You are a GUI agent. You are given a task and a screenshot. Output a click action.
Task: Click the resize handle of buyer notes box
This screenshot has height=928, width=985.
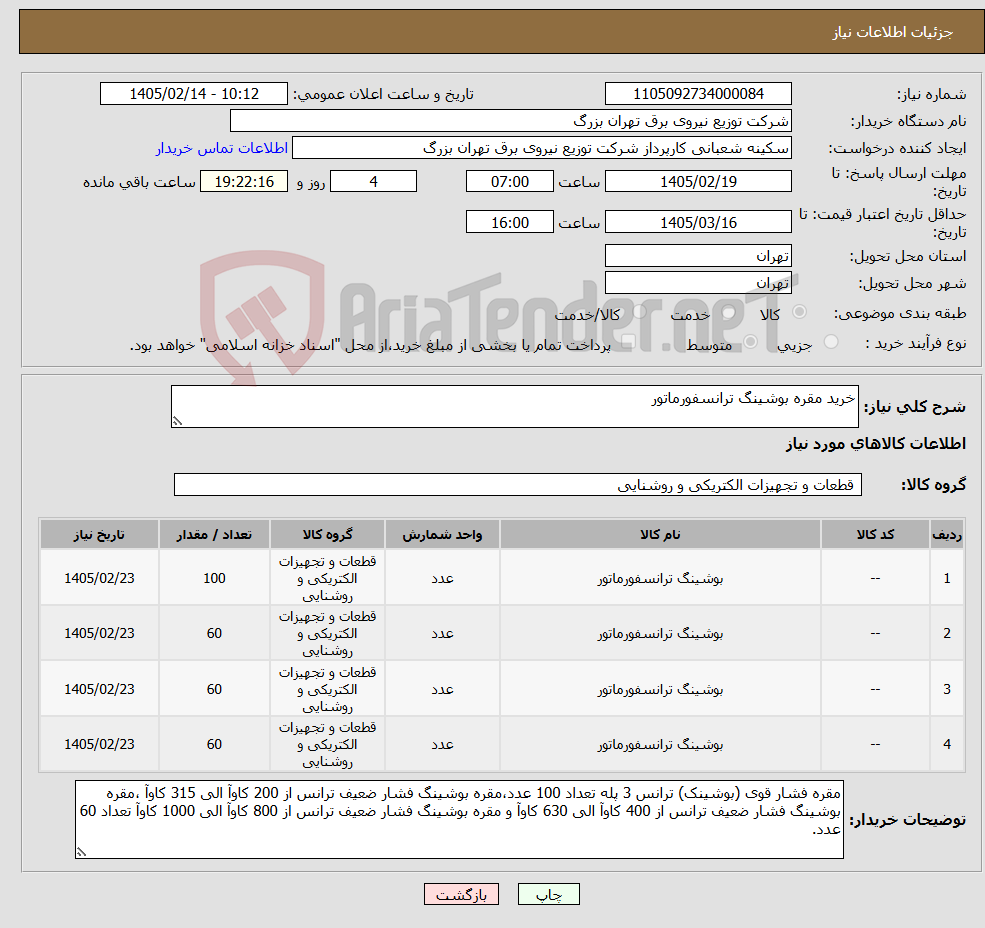[81, 852]
